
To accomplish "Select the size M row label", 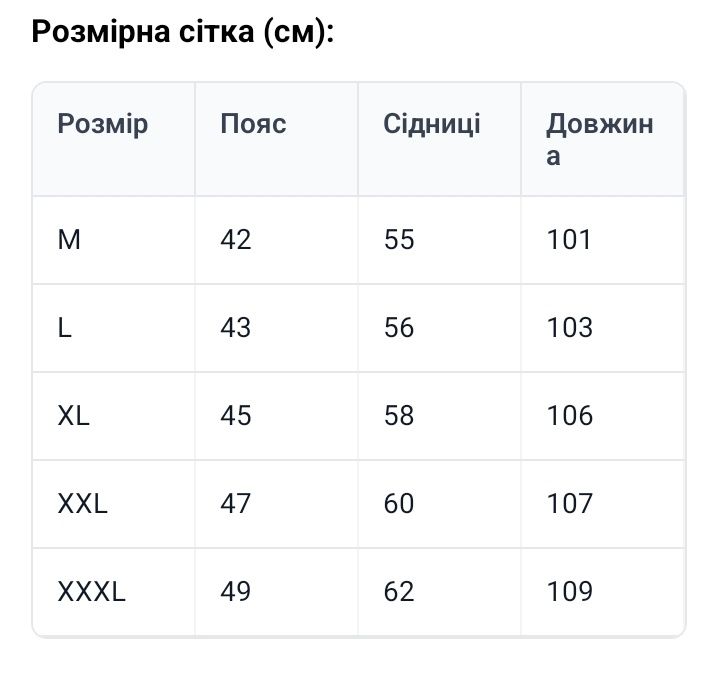I will point(69,240).
